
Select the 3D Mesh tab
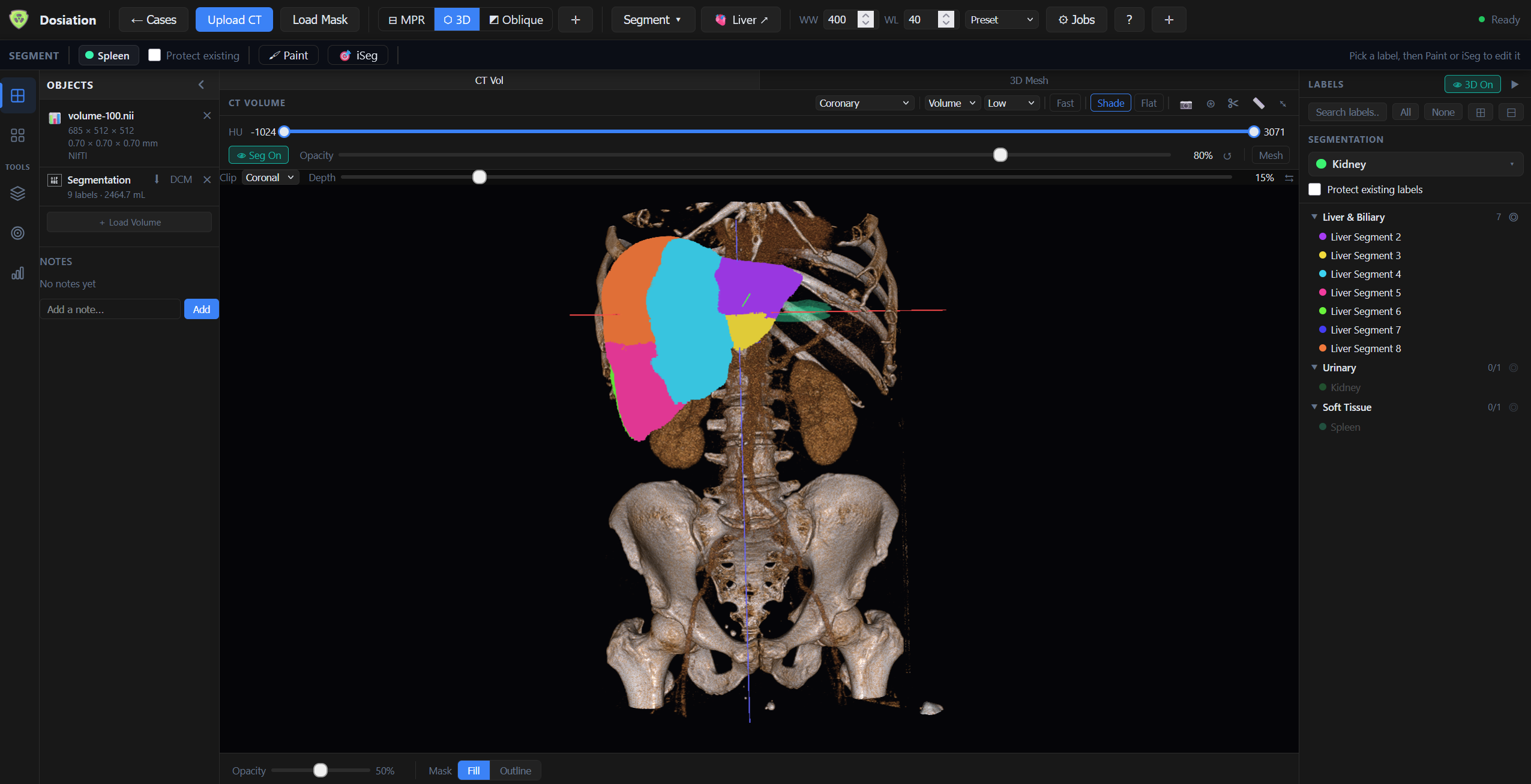[1029, 80]
